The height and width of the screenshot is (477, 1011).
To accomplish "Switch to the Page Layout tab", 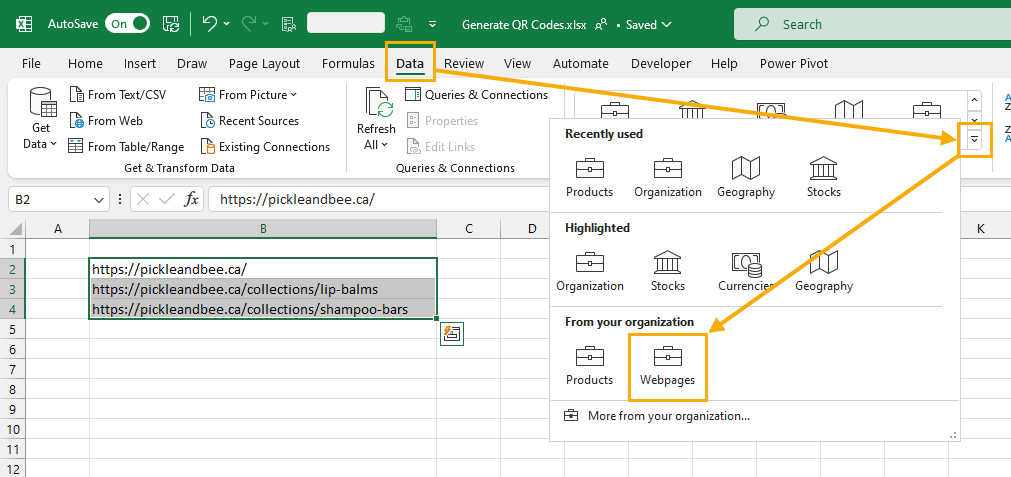I will pyautogui.click(x=264, y=63).
